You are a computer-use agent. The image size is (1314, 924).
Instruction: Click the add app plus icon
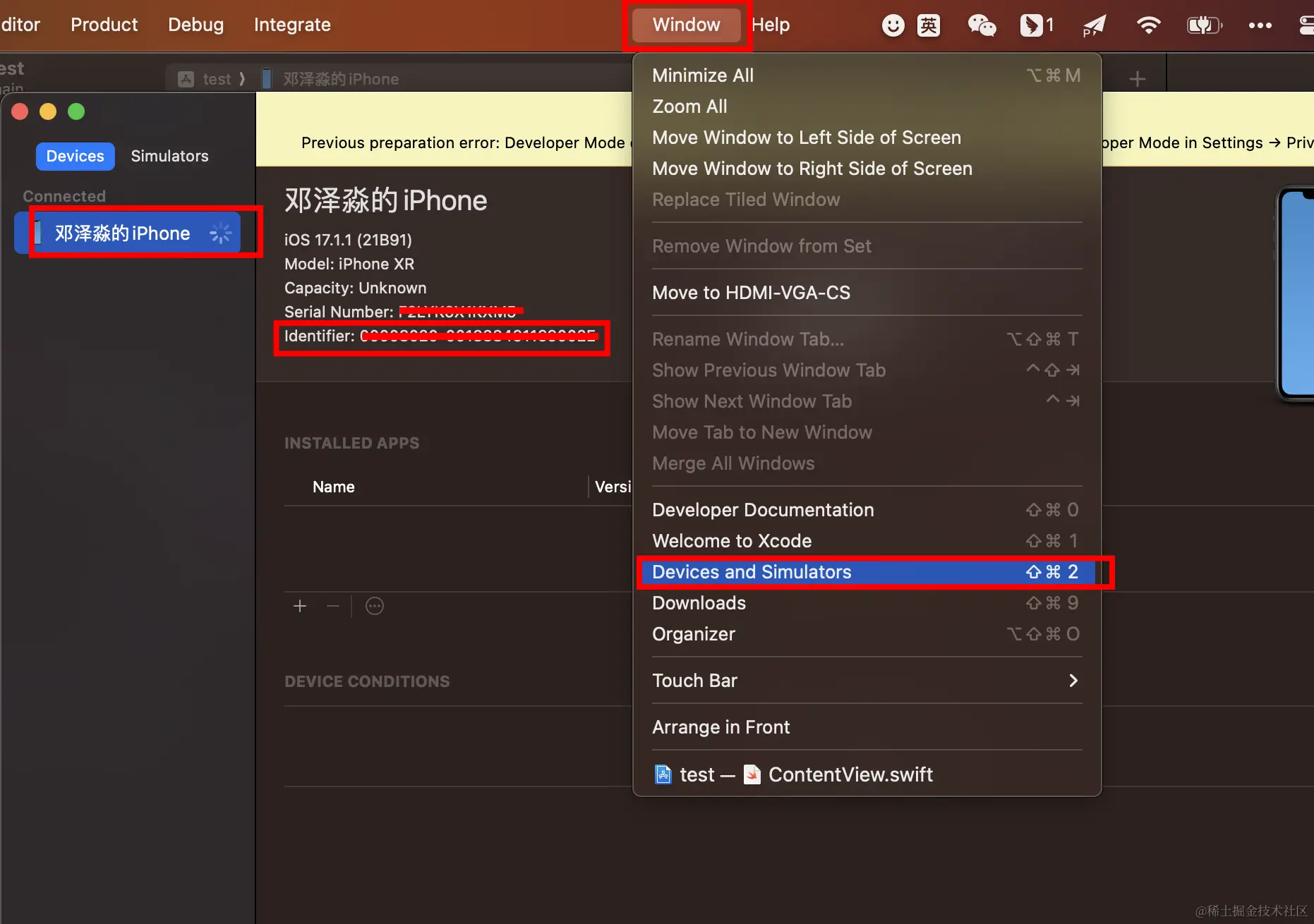click(300, 606)
